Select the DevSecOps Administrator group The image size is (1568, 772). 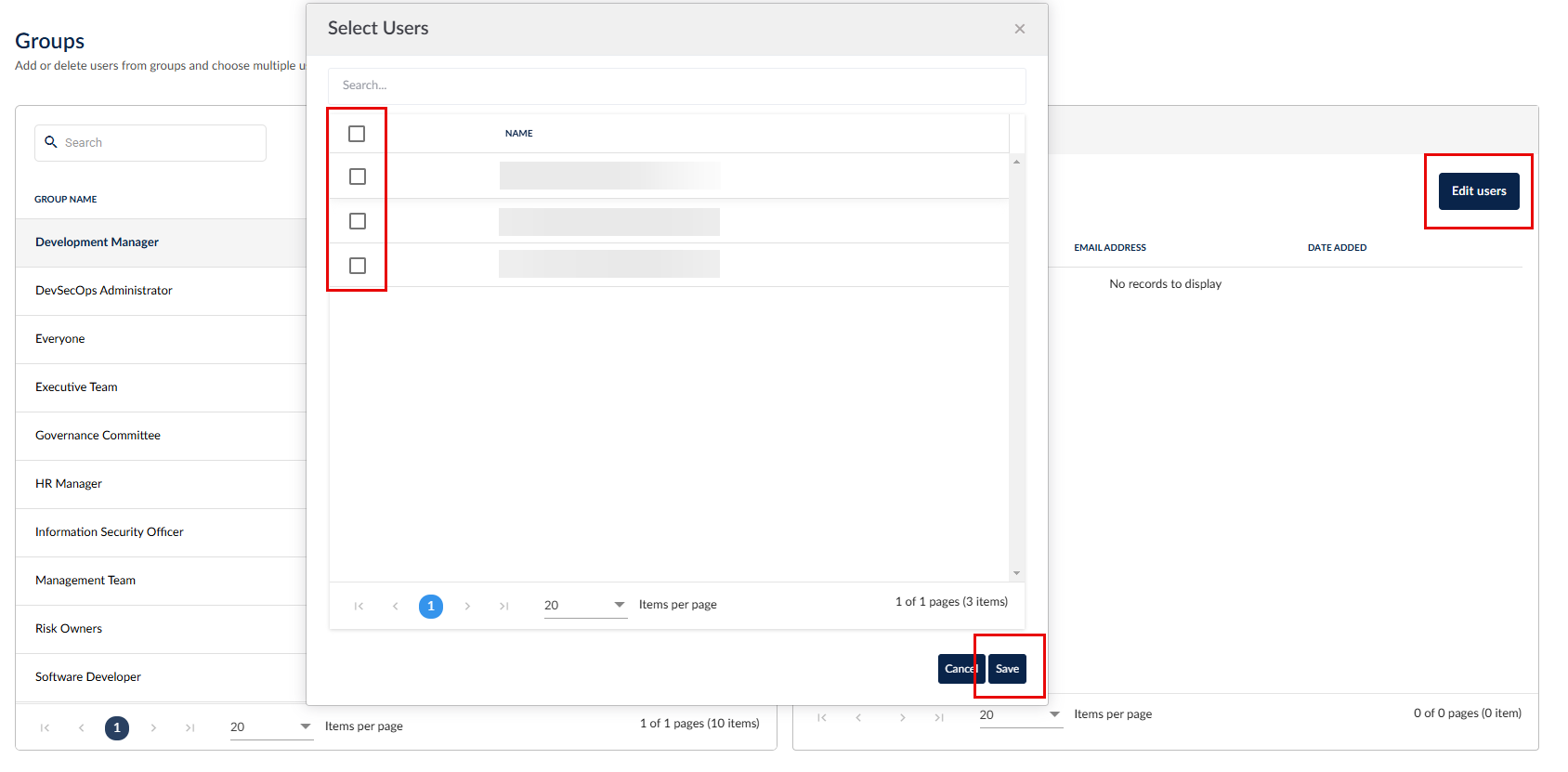pos(104,291)
